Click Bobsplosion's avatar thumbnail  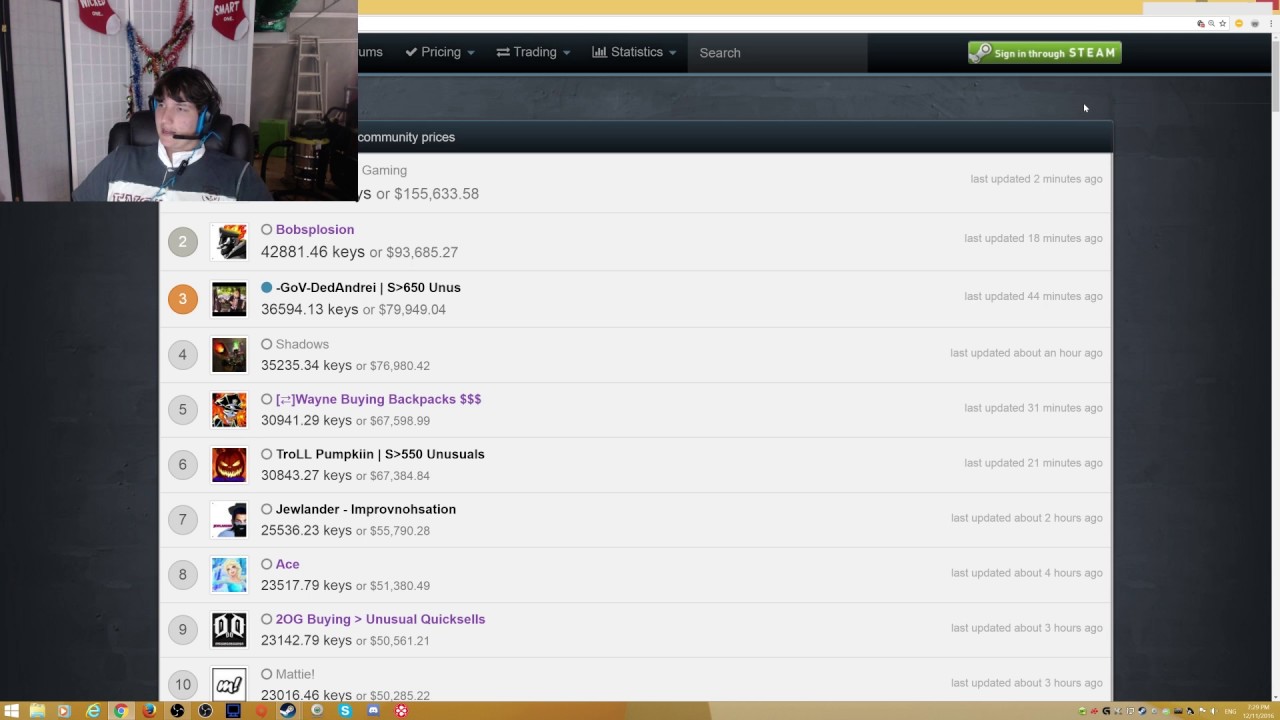point(229,241)
